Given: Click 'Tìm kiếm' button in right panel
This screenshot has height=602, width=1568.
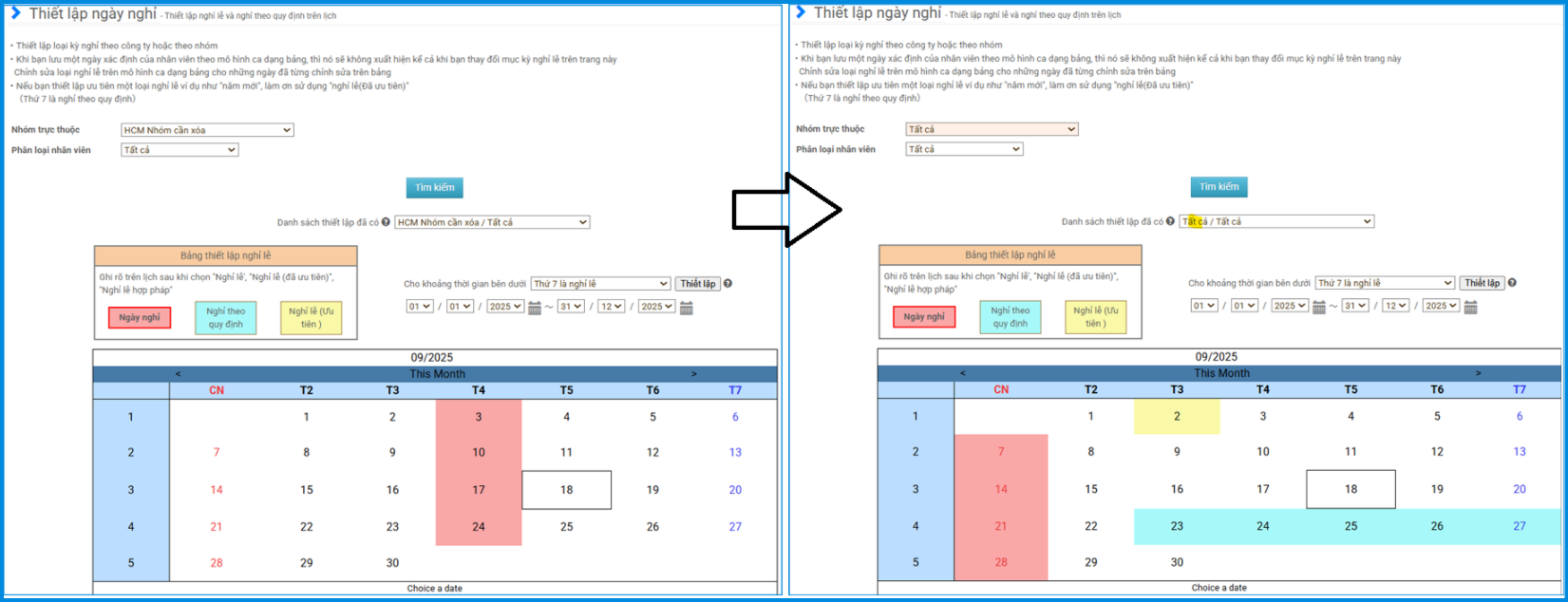Looking at the screenshot, I should coord(1219,187).
